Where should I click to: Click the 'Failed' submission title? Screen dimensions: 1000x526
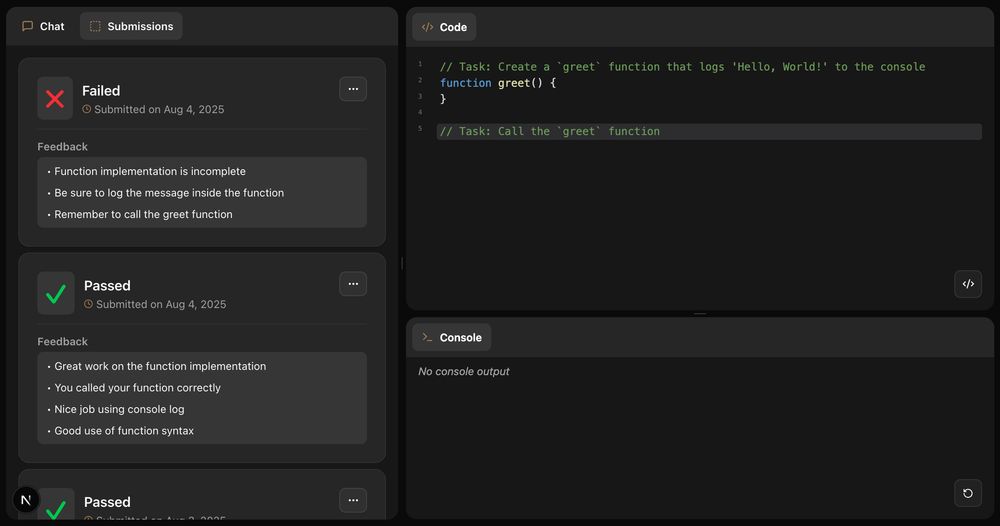tap(101, 91)
